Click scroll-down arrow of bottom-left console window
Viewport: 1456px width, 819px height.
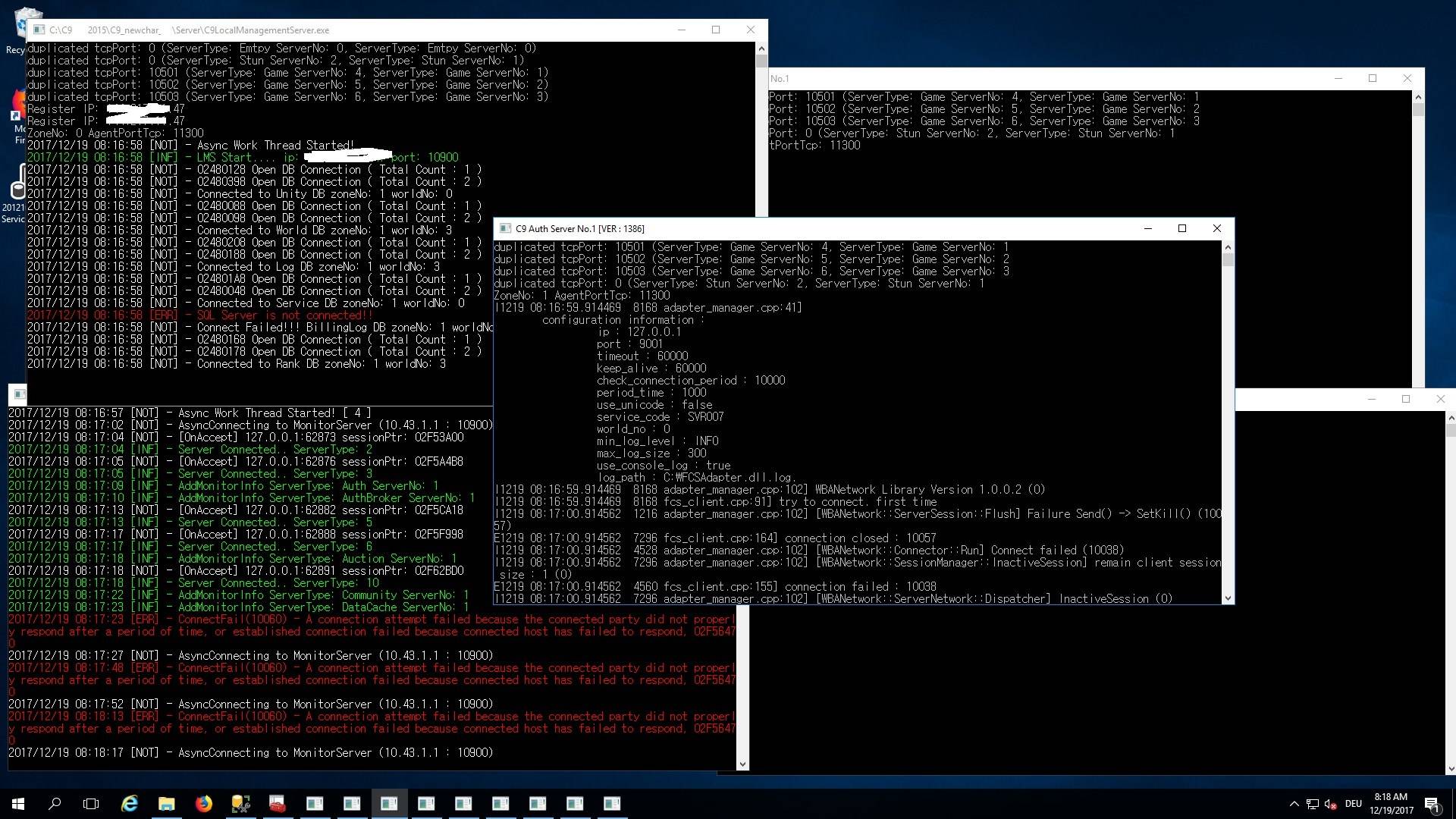coord(742,764)
